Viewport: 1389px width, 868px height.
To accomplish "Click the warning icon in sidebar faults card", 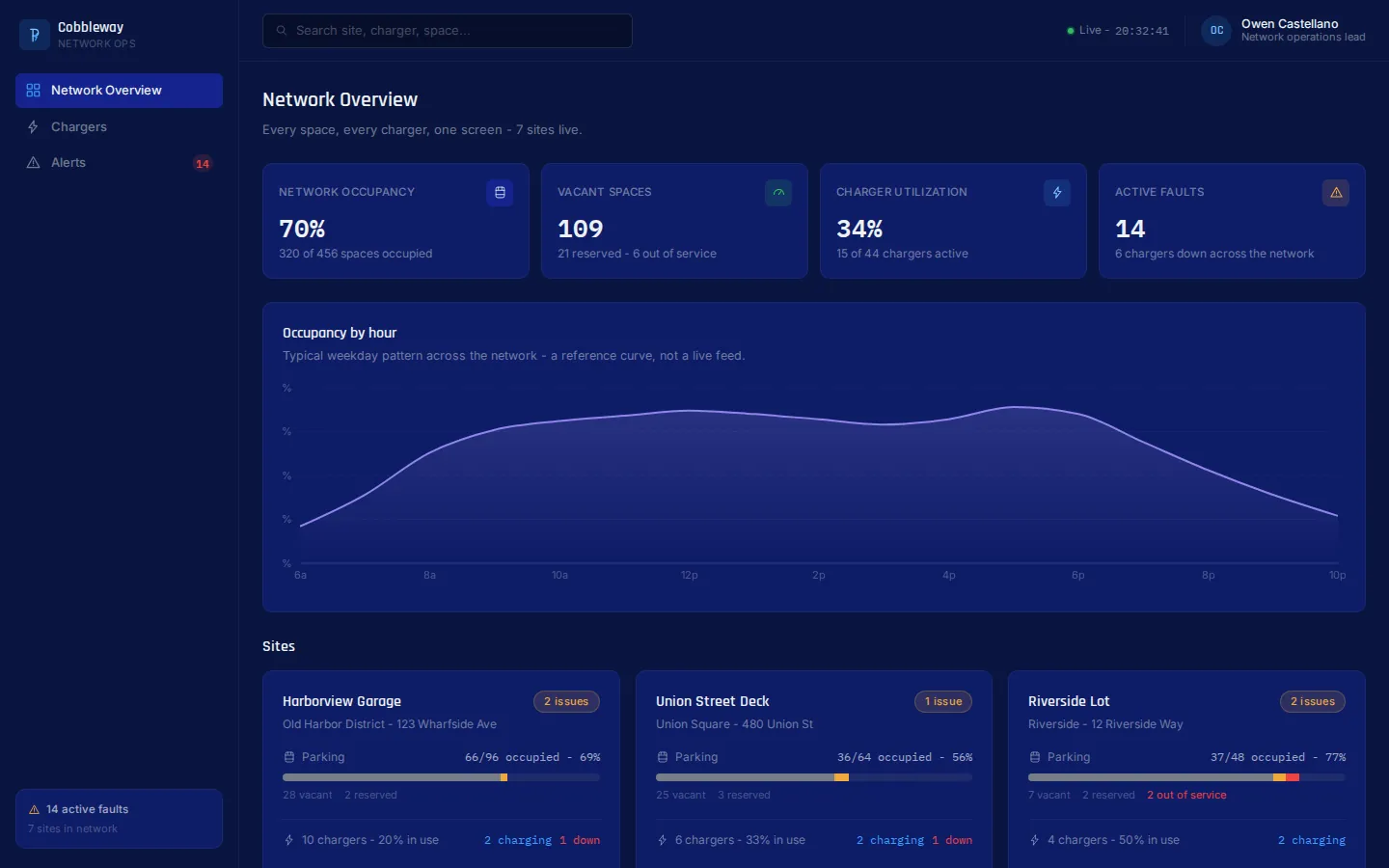I will tap(35, 810).
